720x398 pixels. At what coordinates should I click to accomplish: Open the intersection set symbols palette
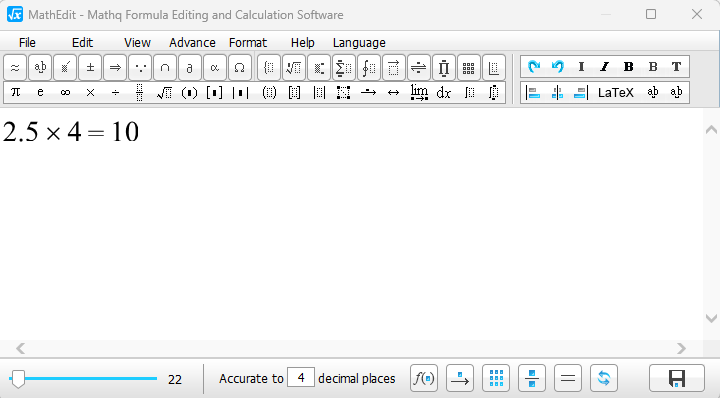pos(165,68)
